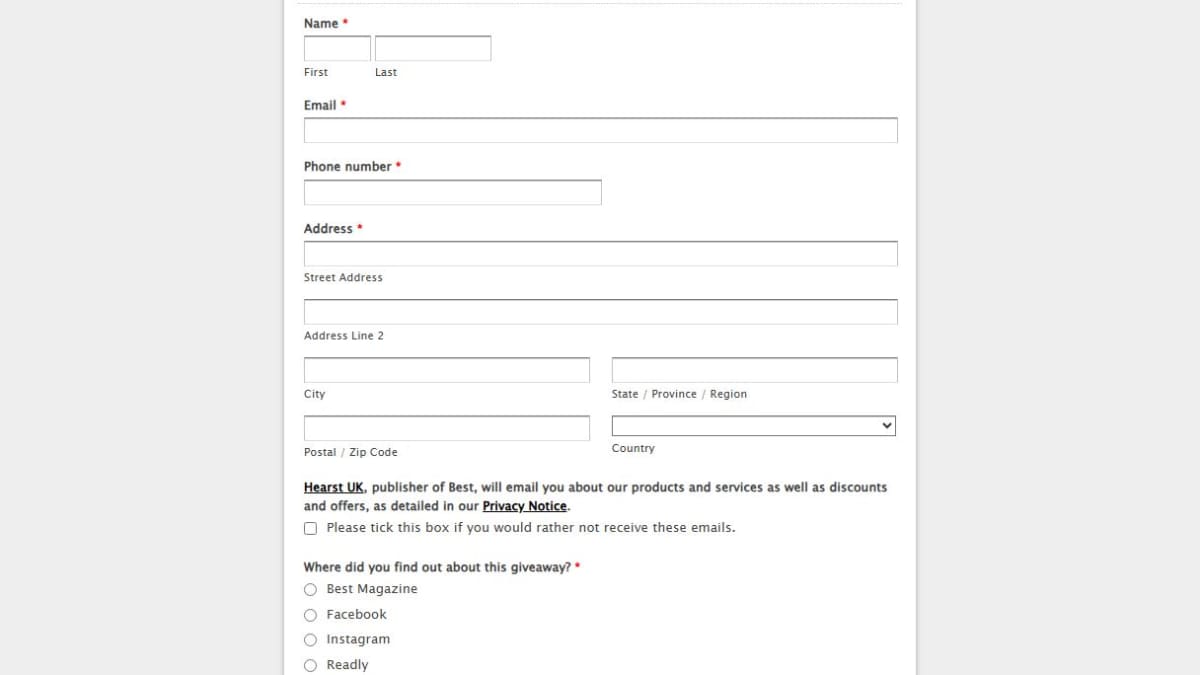
Task: Click the Phone number field
Action: tap(453, 192)
